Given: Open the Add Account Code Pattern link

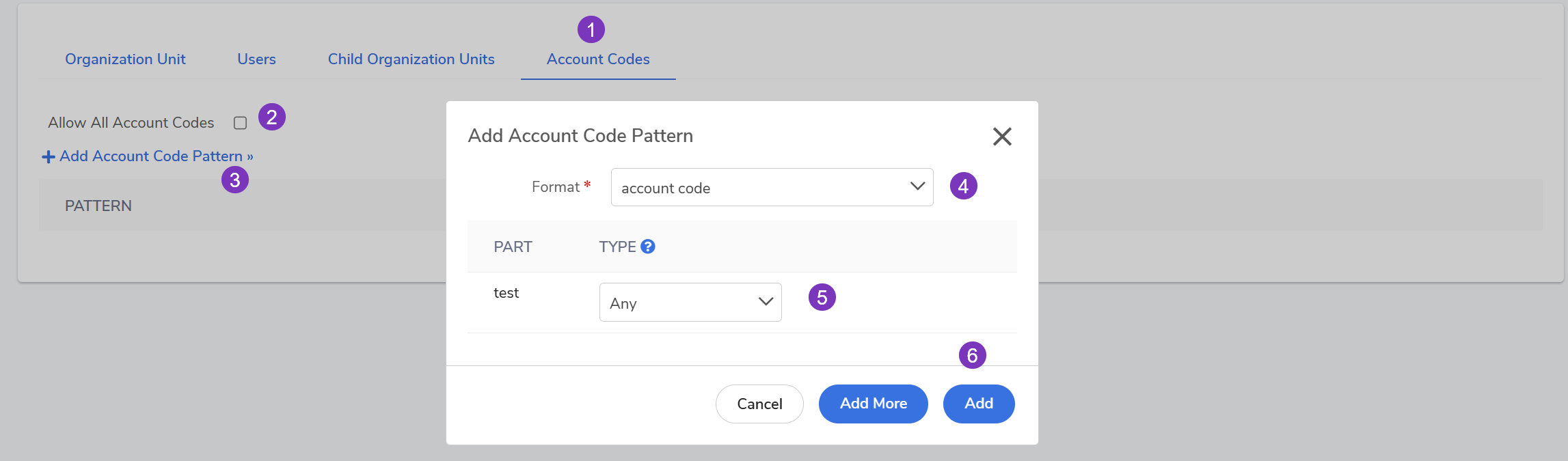Looking at the screenshot, I should [151, 156].
